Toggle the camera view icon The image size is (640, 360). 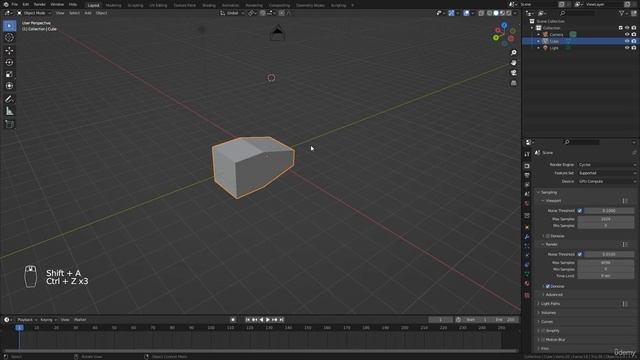[x=513, y=73]
